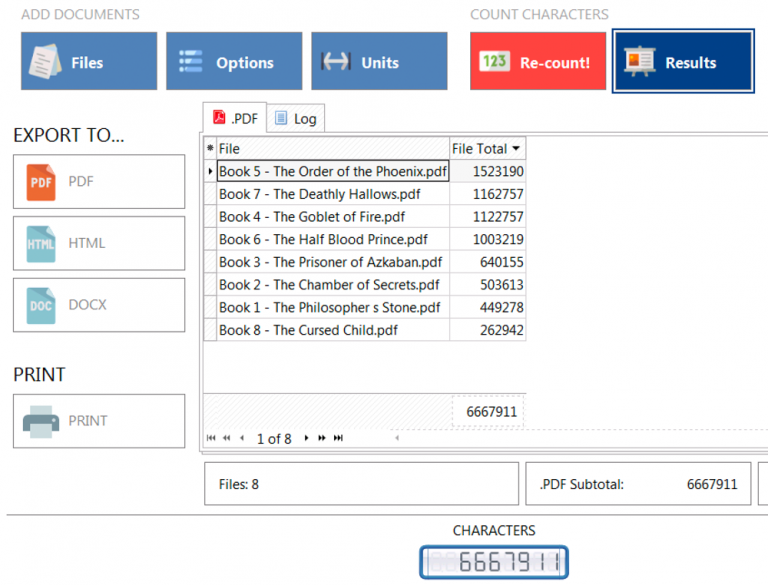This screenshot has width=768, height=585.
Task: Show the Results panel
Action: [683, 61]
